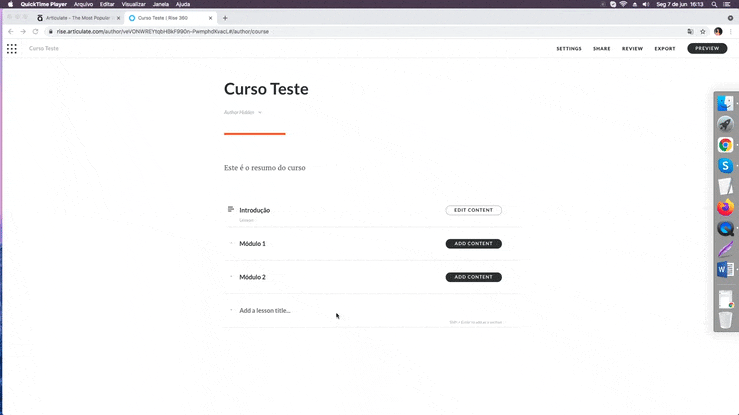Open Google Chrome from the Dock

pos(725,145)
